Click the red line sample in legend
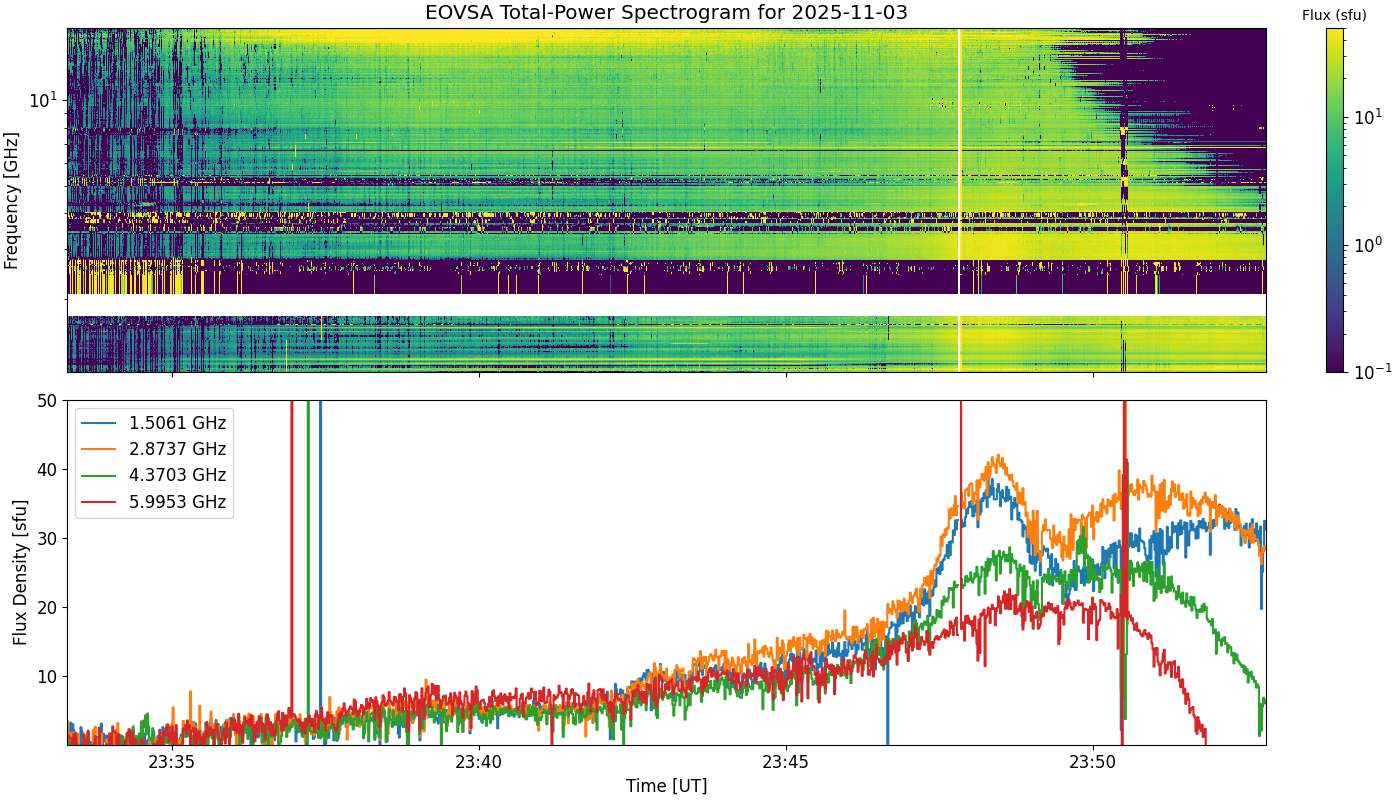The width and height of the screenshot is (1400, 800). (102, 502)
